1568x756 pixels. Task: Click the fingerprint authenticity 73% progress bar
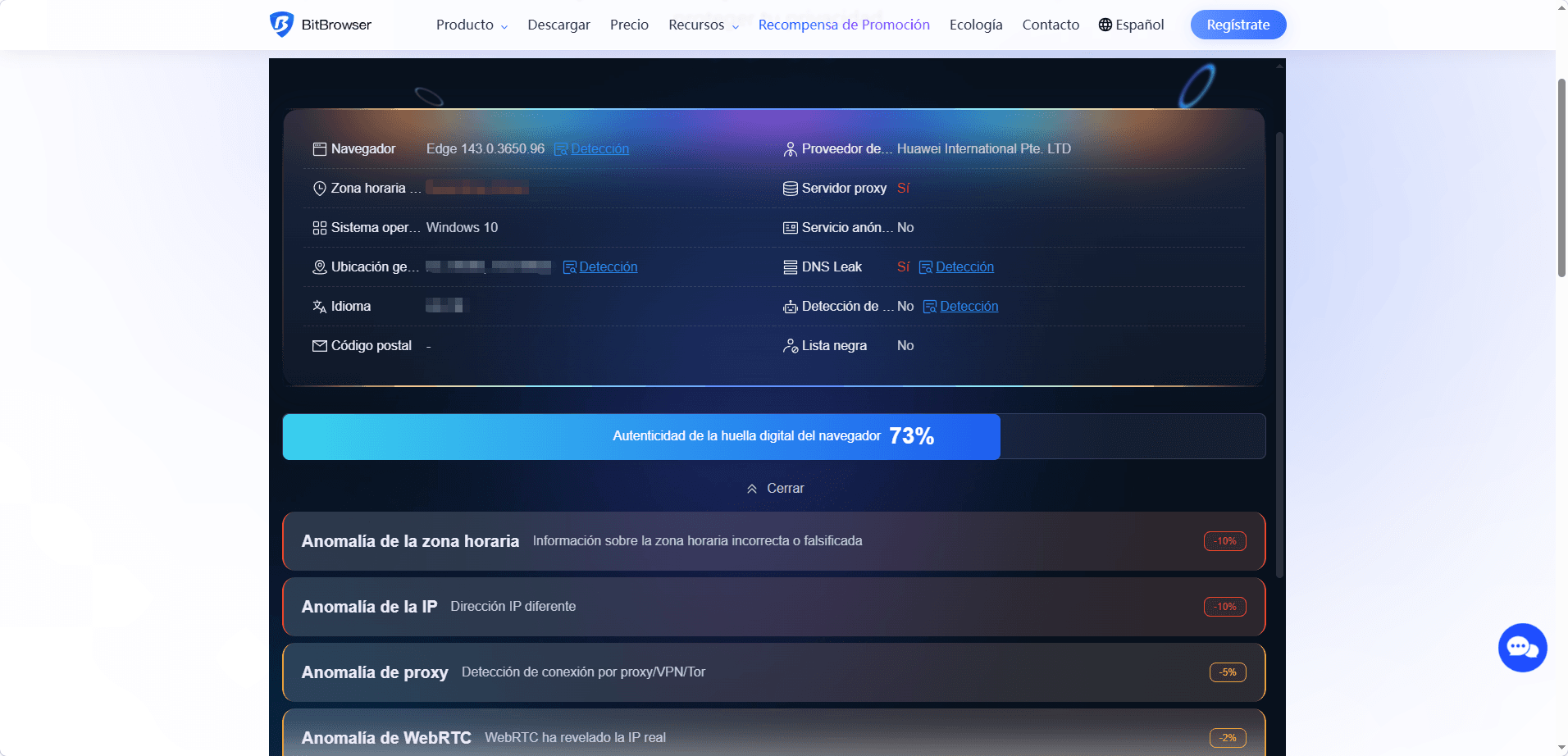pos(640,436)
